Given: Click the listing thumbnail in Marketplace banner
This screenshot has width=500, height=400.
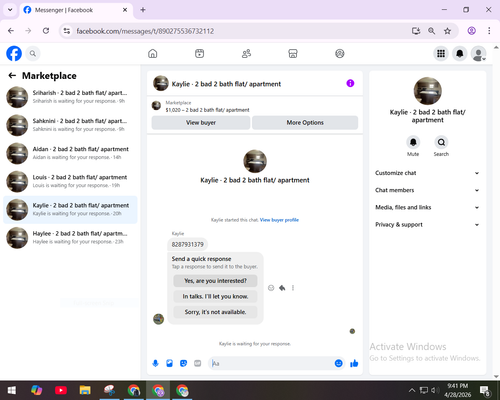Looking at the screenshot, I should (156, 106).
